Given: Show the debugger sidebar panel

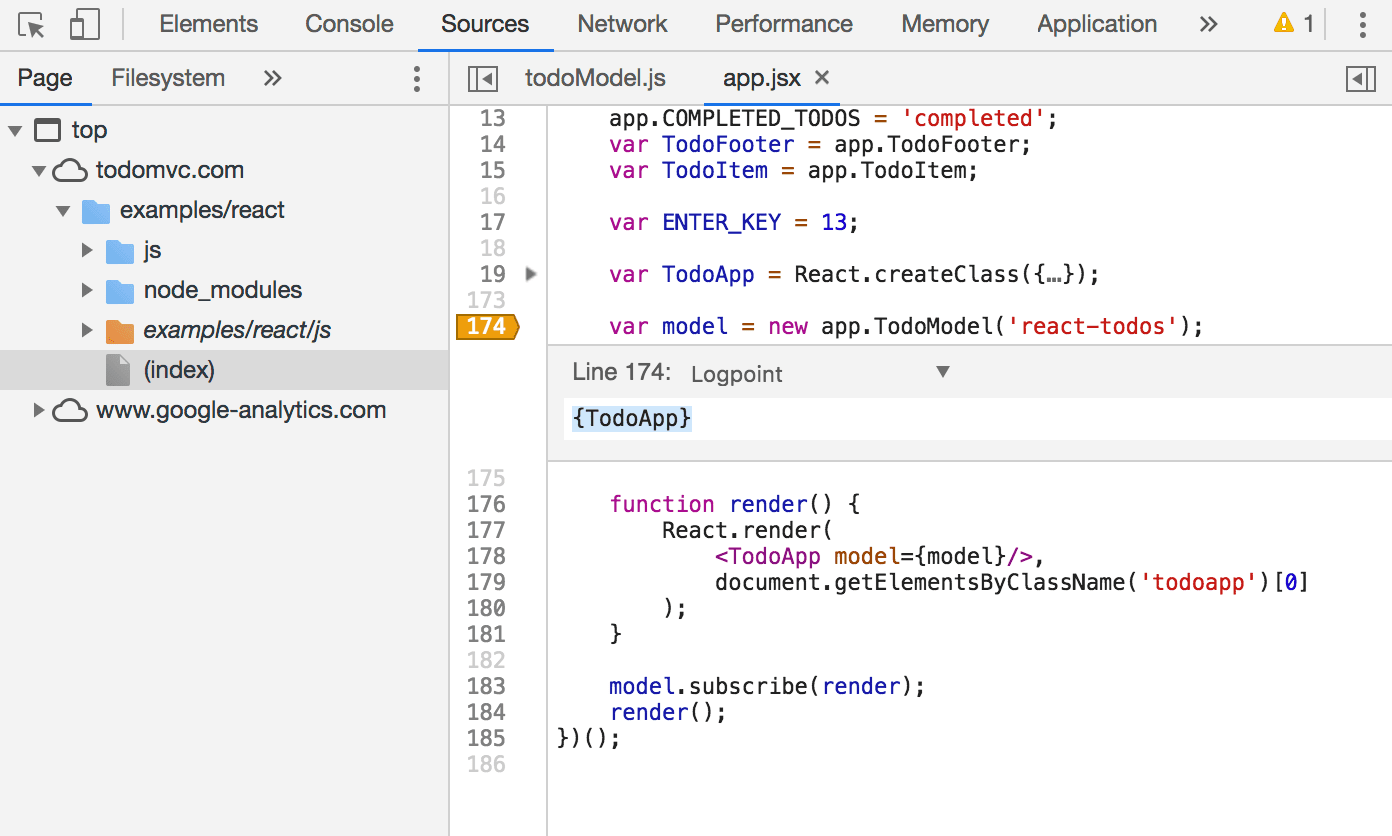Looking at the screenshot, I should point(1362,78).
